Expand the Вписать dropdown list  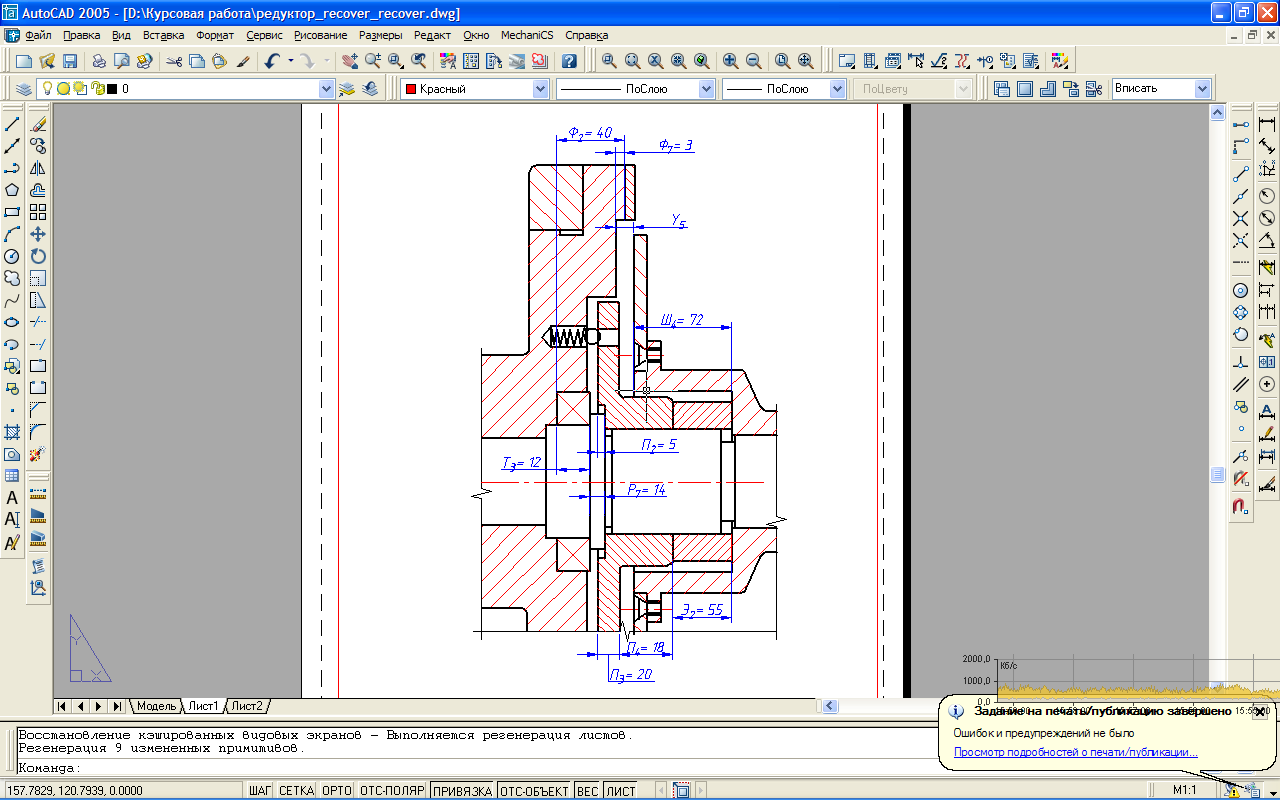point(1202,89)
